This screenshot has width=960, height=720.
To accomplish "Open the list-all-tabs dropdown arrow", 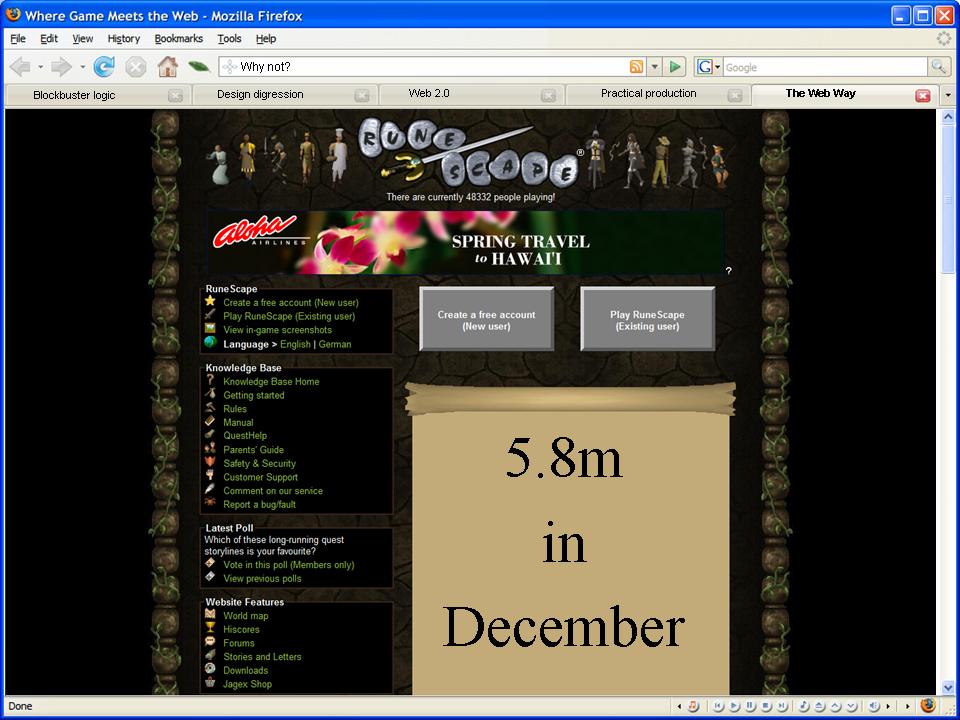I will [948, 95].
